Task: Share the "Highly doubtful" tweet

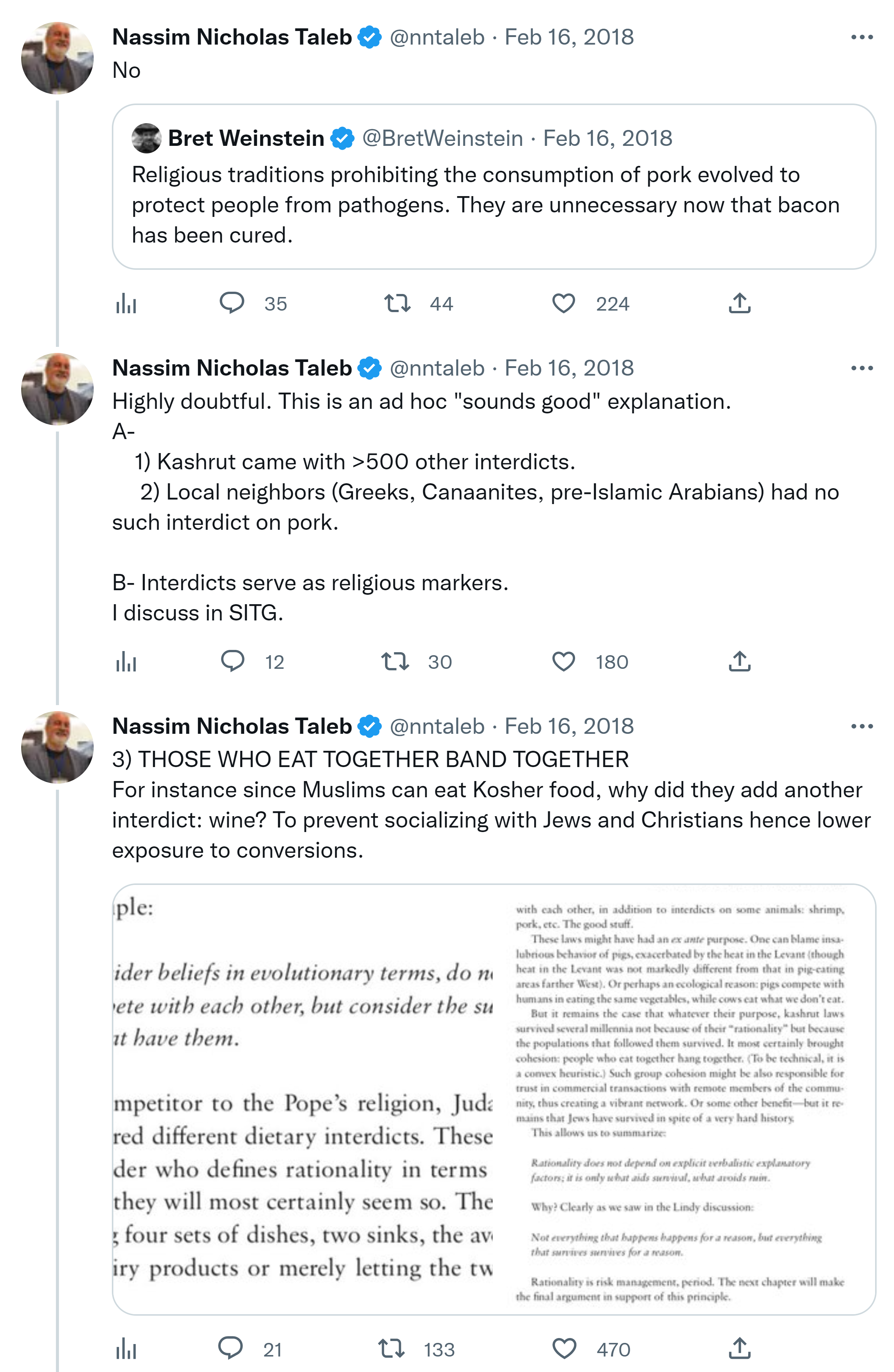Action: (739, 661)
